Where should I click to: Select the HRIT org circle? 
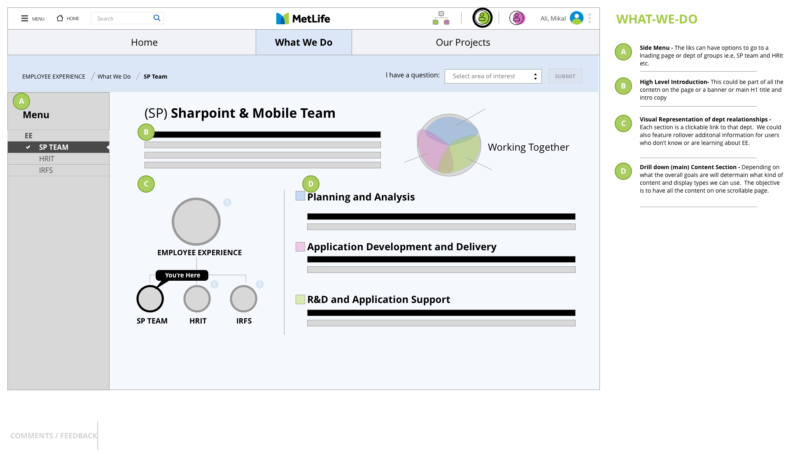[x=197, y=298]
